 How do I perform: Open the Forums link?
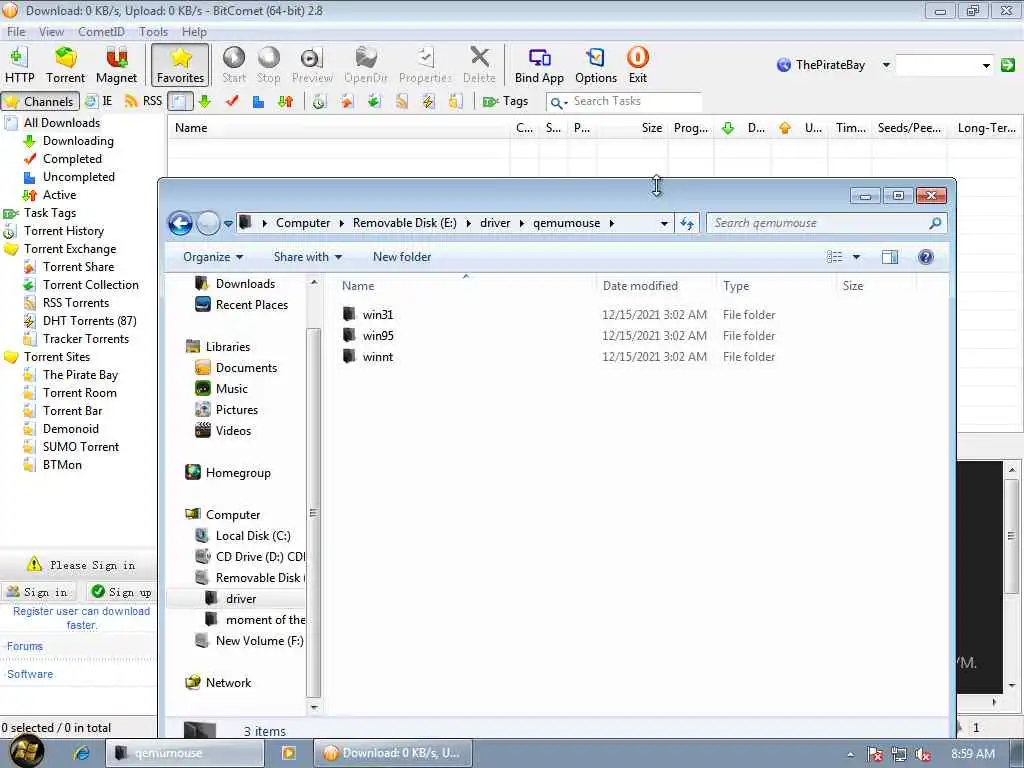pyautogui.click(x=25, y=646)
